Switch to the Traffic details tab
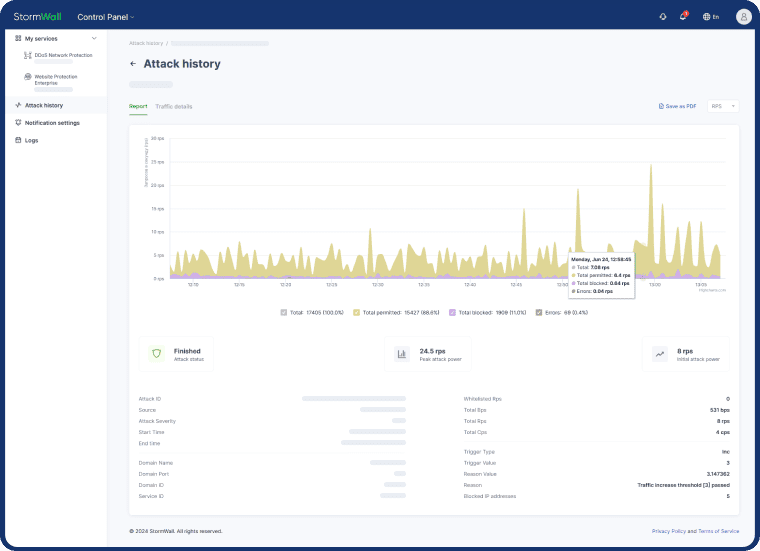760x551 pixels. click(x=174, y=106)
